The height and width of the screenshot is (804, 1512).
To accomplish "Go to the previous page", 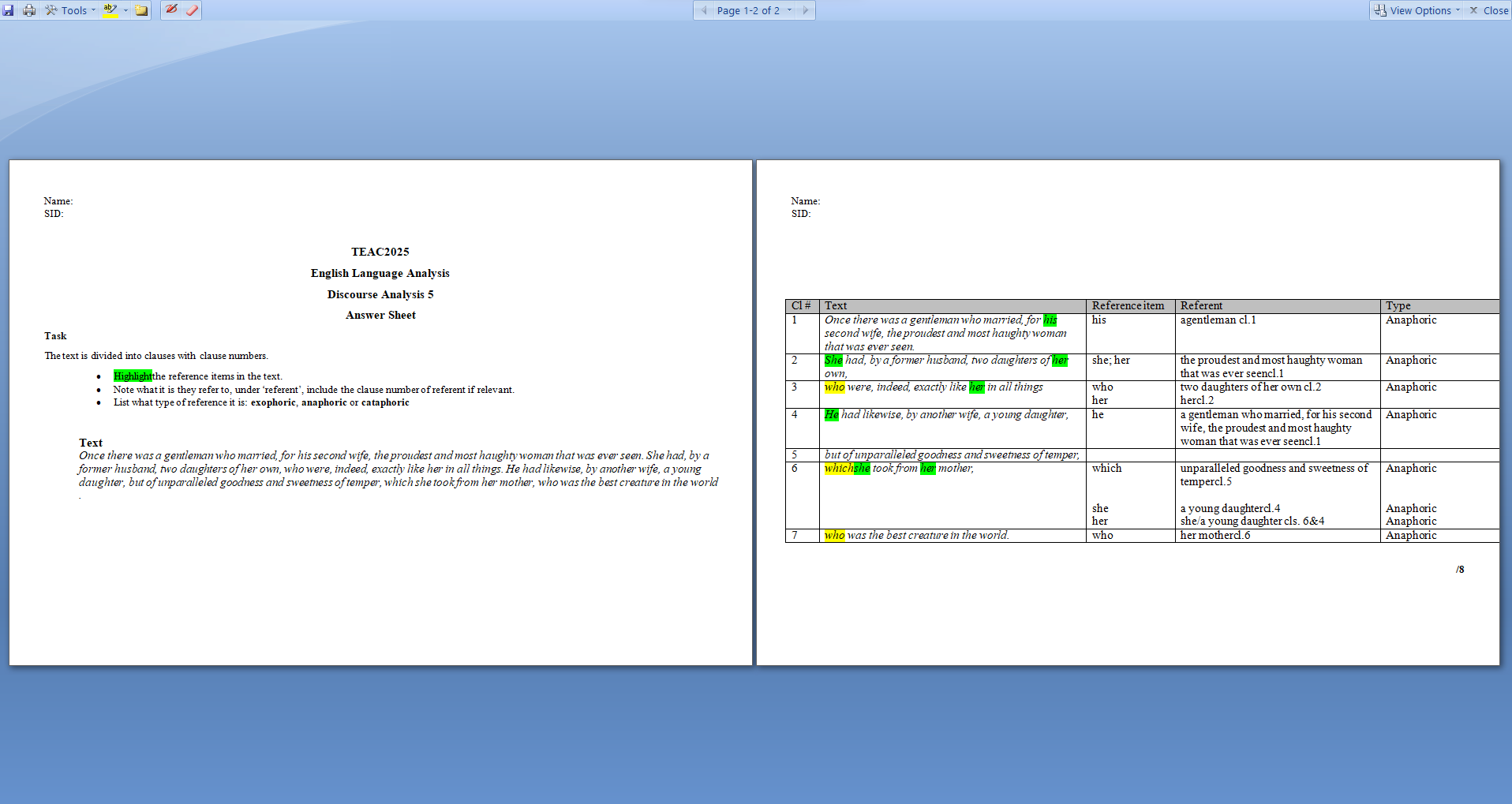I will (702, 10).
